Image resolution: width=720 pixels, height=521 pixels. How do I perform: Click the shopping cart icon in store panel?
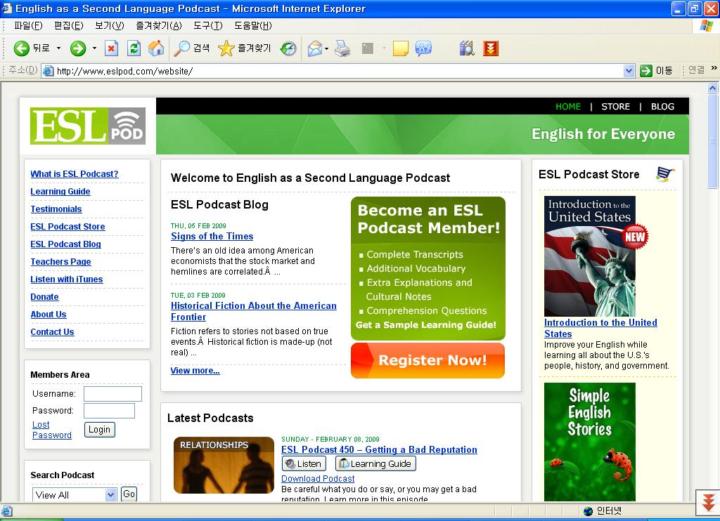(665, 174)
